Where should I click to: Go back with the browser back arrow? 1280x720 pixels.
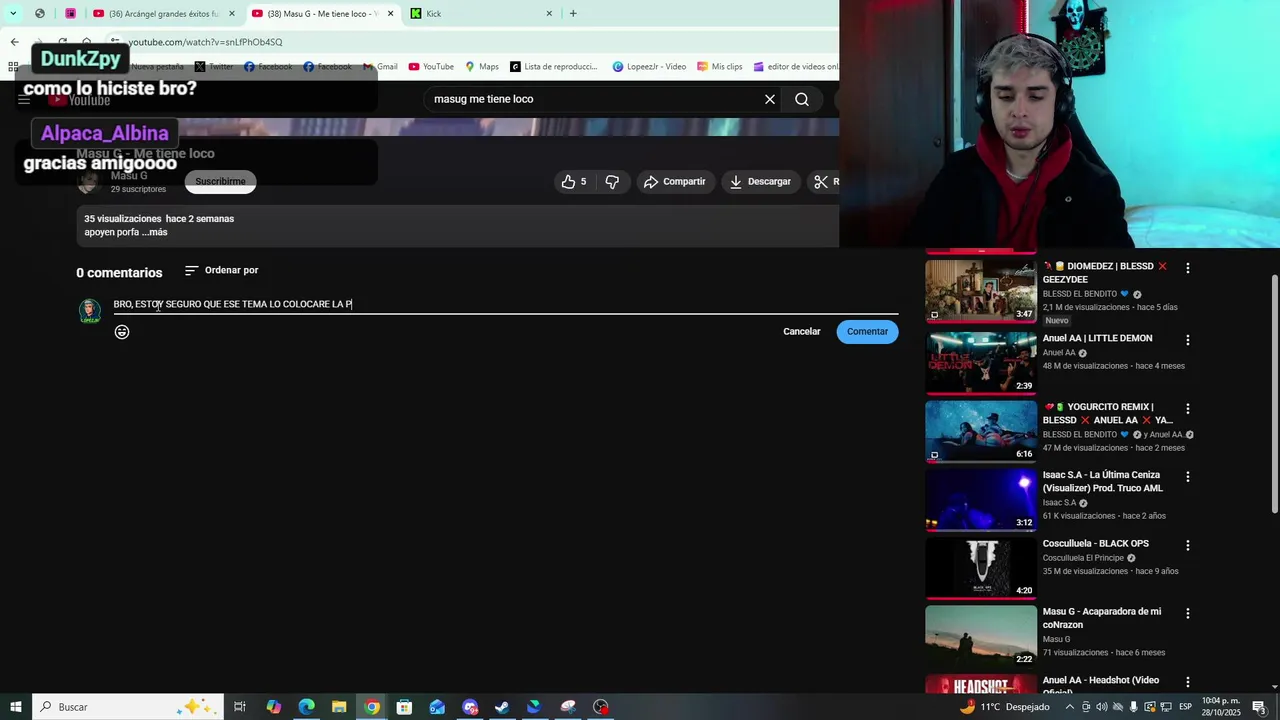coord(14,42)
